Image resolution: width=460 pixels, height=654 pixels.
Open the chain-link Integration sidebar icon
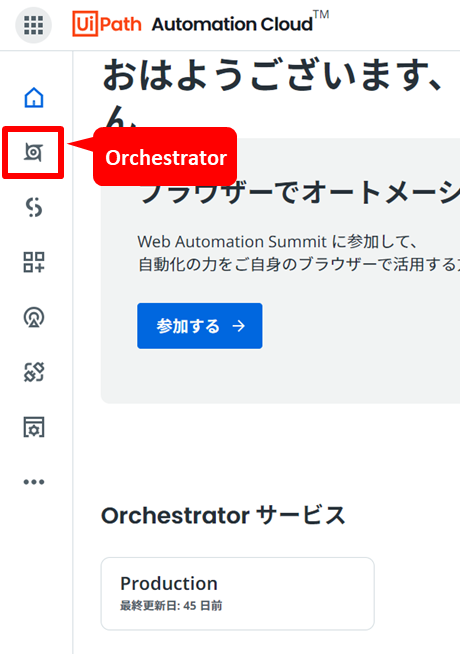pos(34,372)
